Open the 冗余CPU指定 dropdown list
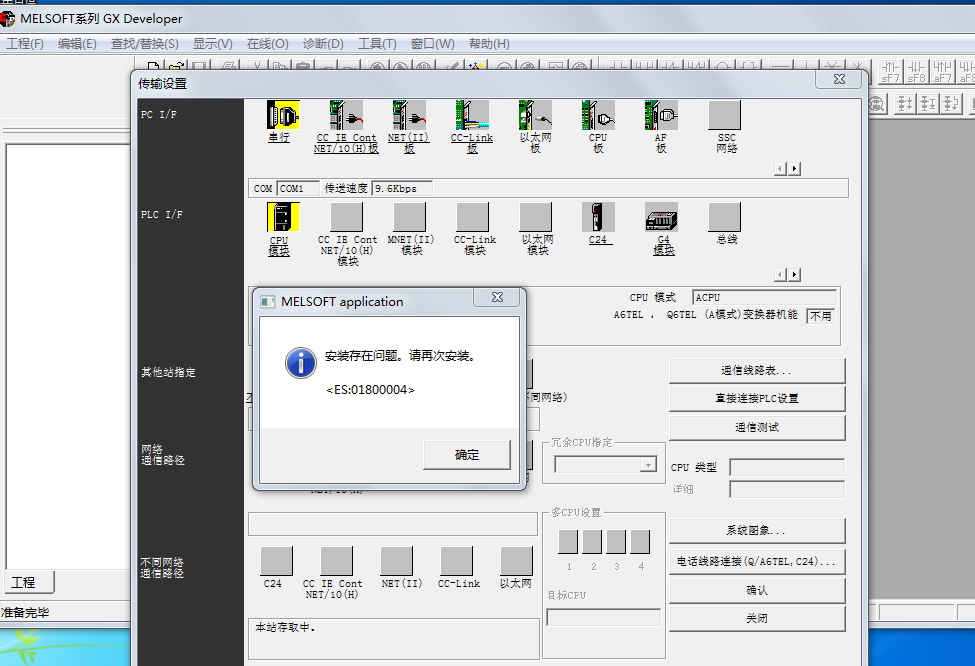 648,465
